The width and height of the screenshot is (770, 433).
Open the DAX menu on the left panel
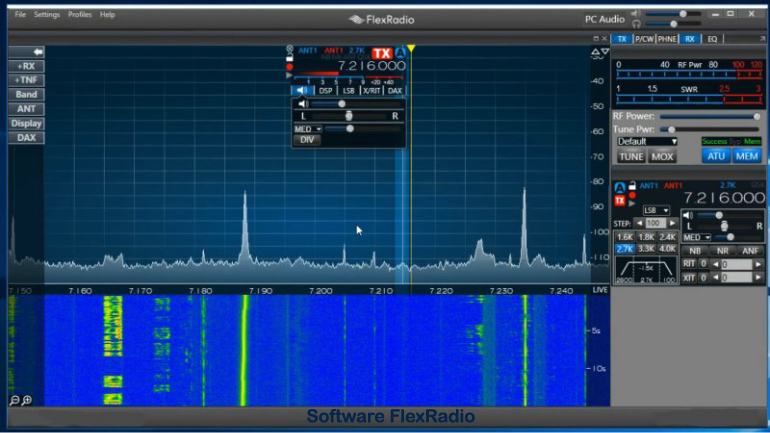pyautogui.click(x=26, y=137)
